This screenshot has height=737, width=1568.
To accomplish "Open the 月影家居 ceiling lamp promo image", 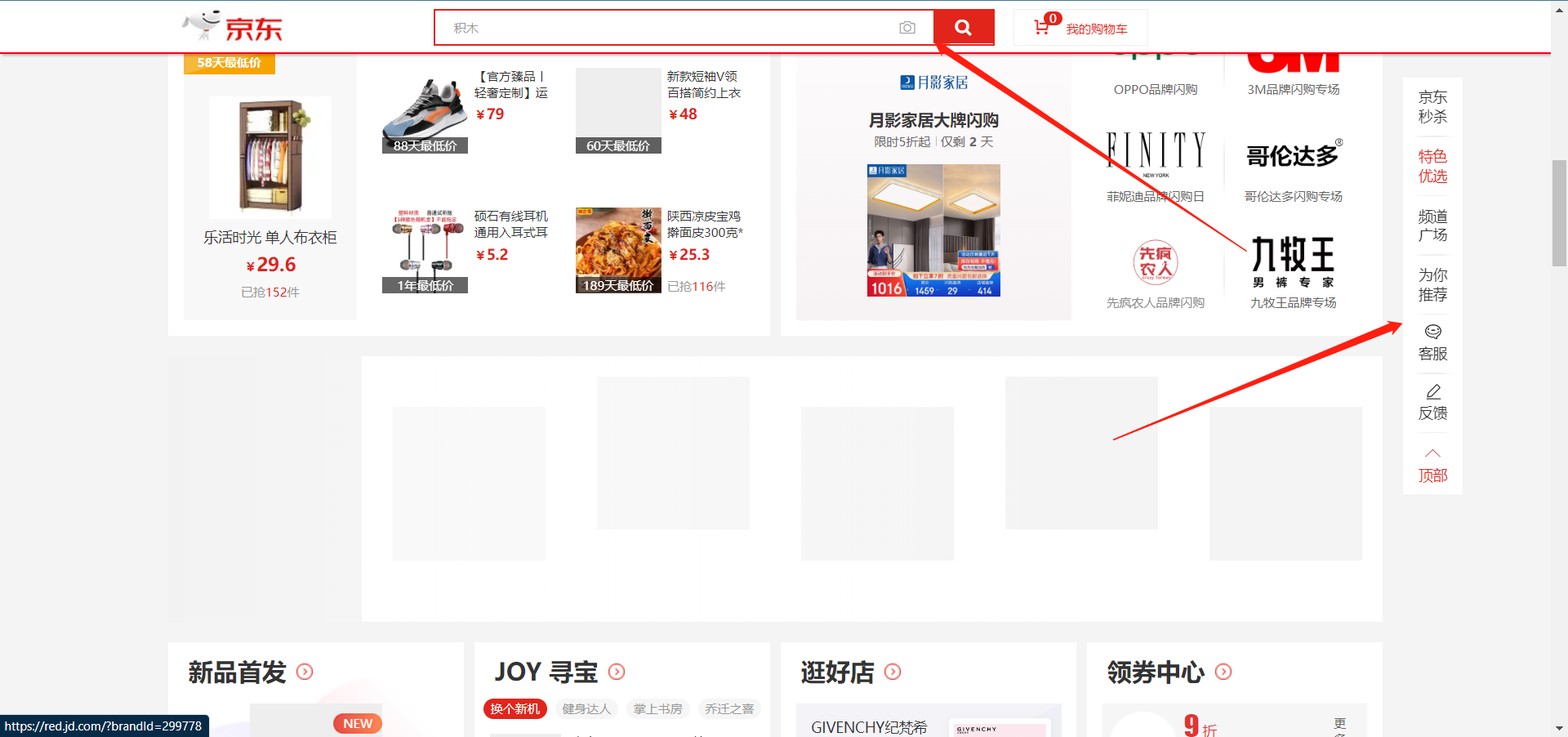I will tap(933, 230).
